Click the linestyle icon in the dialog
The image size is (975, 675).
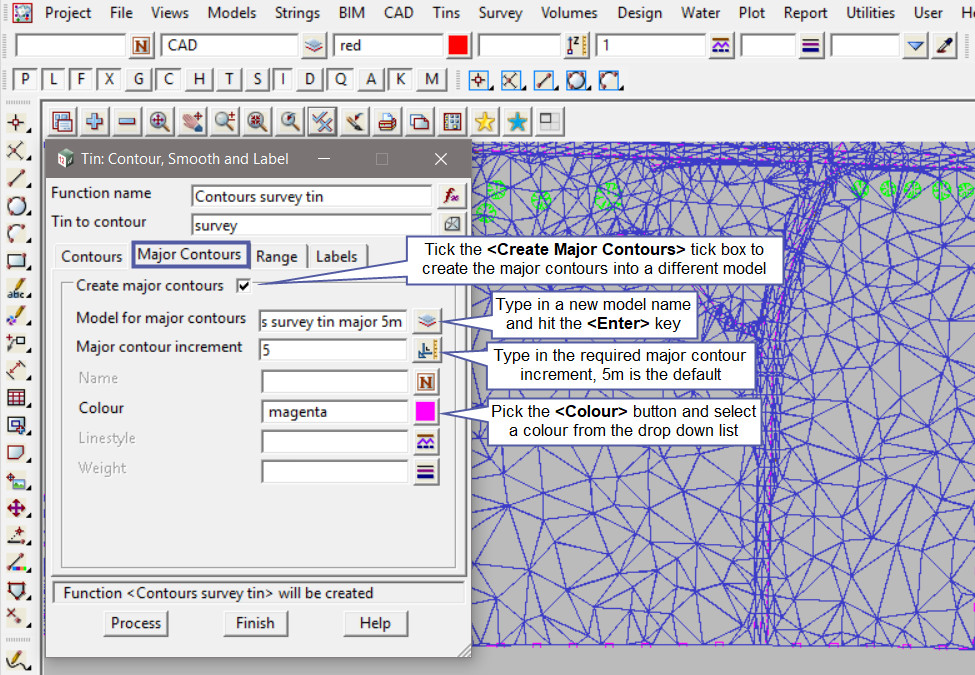(427, 440)
